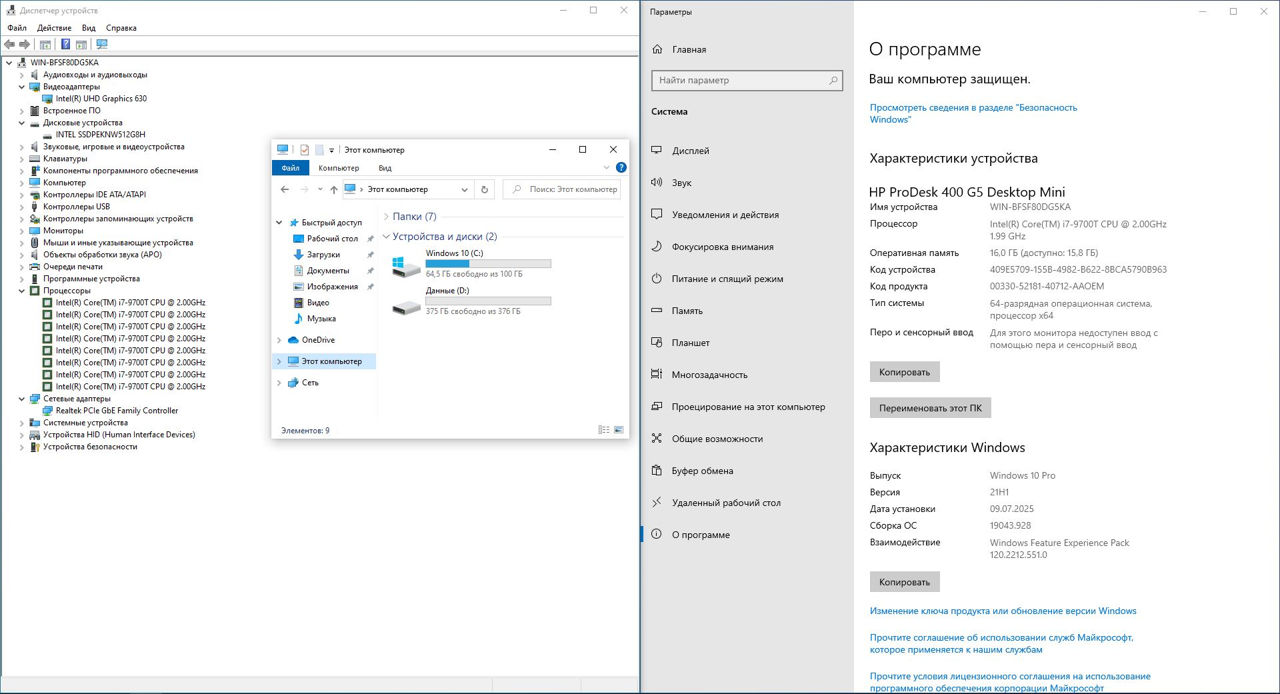Click the up arrow navigation icon in Explorer

[x=333, y=189]
